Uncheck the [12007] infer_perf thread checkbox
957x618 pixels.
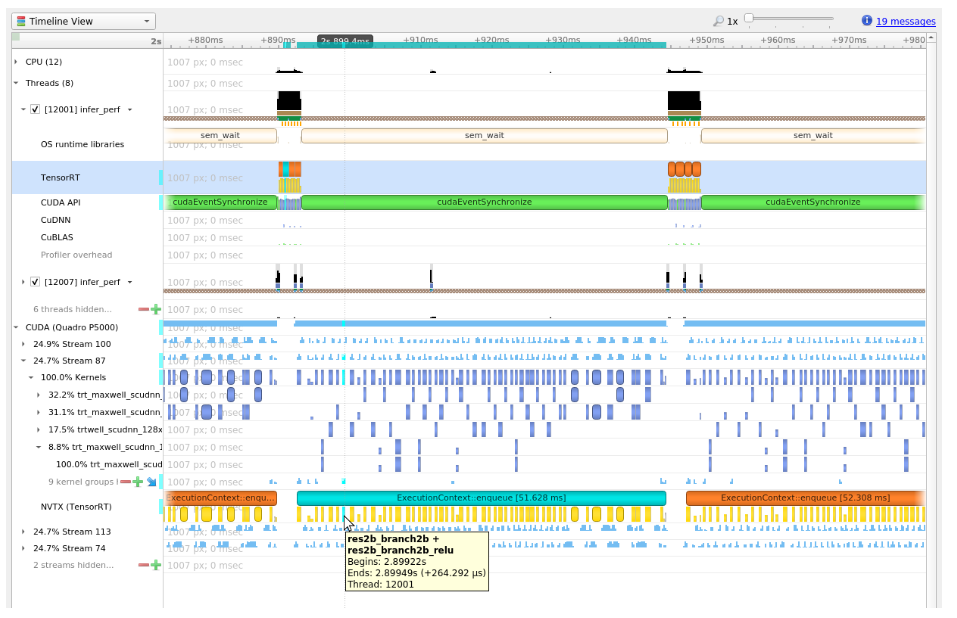click(35, 282)
